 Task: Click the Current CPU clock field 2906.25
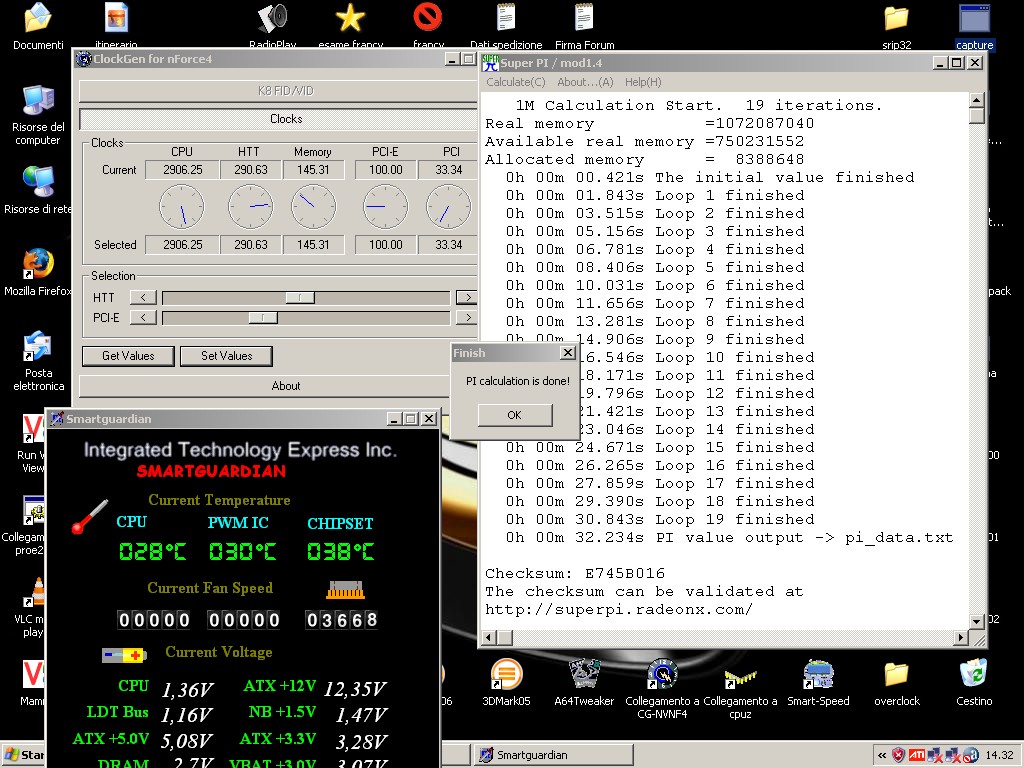[182, 170]
